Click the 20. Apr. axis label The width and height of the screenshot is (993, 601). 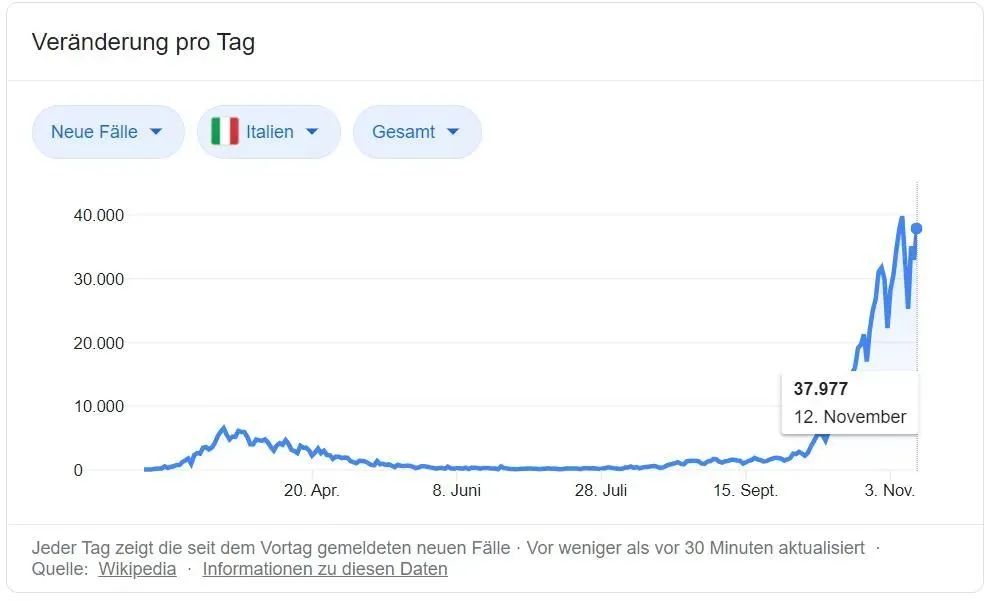312,490
